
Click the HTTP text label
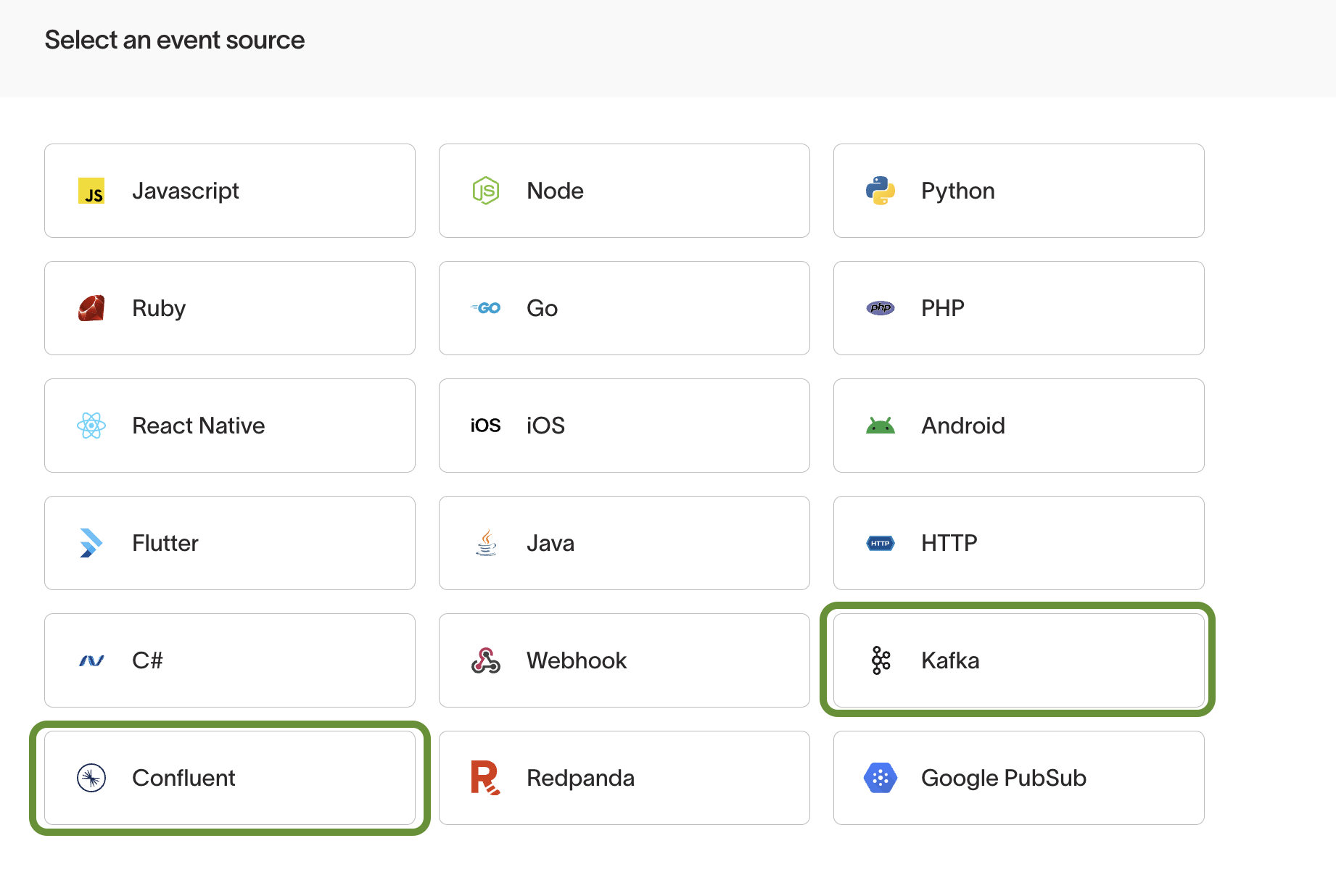[949, 543]
